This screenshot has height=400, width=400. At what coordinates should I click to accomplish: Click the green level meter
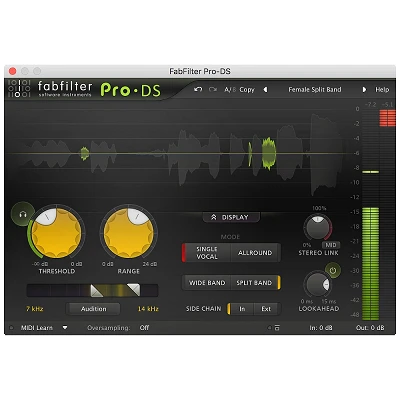click(370, 263)
